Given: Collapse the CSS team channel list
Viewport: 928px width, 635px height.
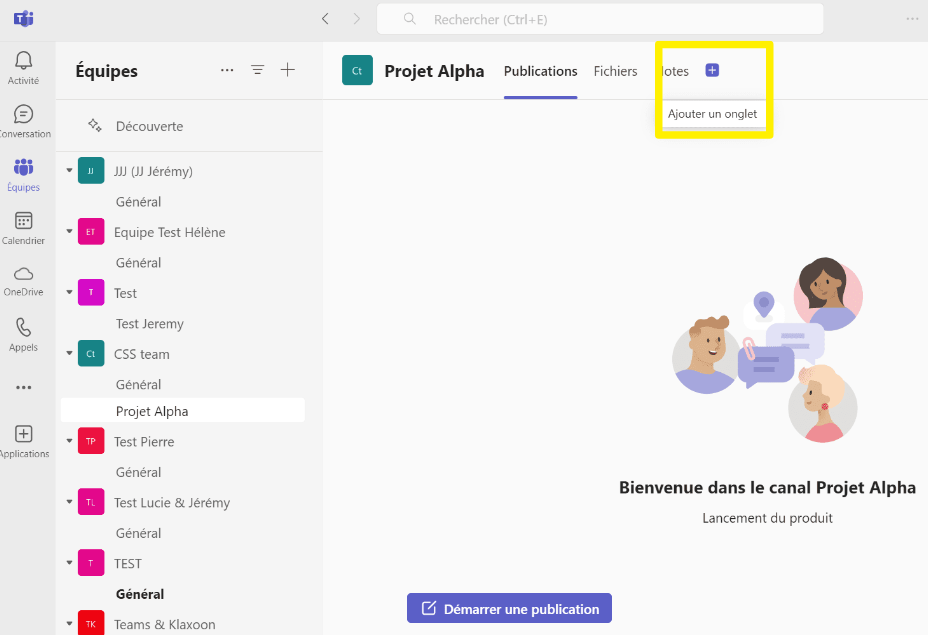Looking at the screenshot, I should tap(69, 354).
